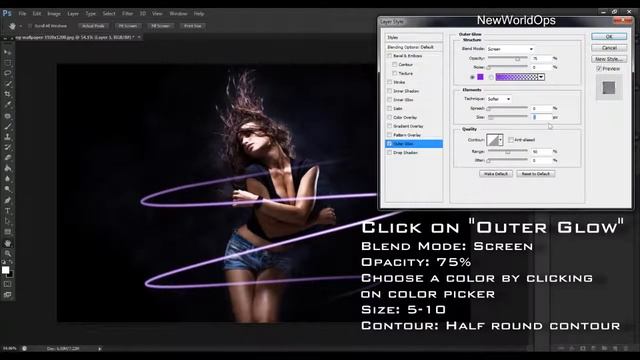Select the Pen tool
The width and height of the screenshot is (640, 360).
(7, 200)
